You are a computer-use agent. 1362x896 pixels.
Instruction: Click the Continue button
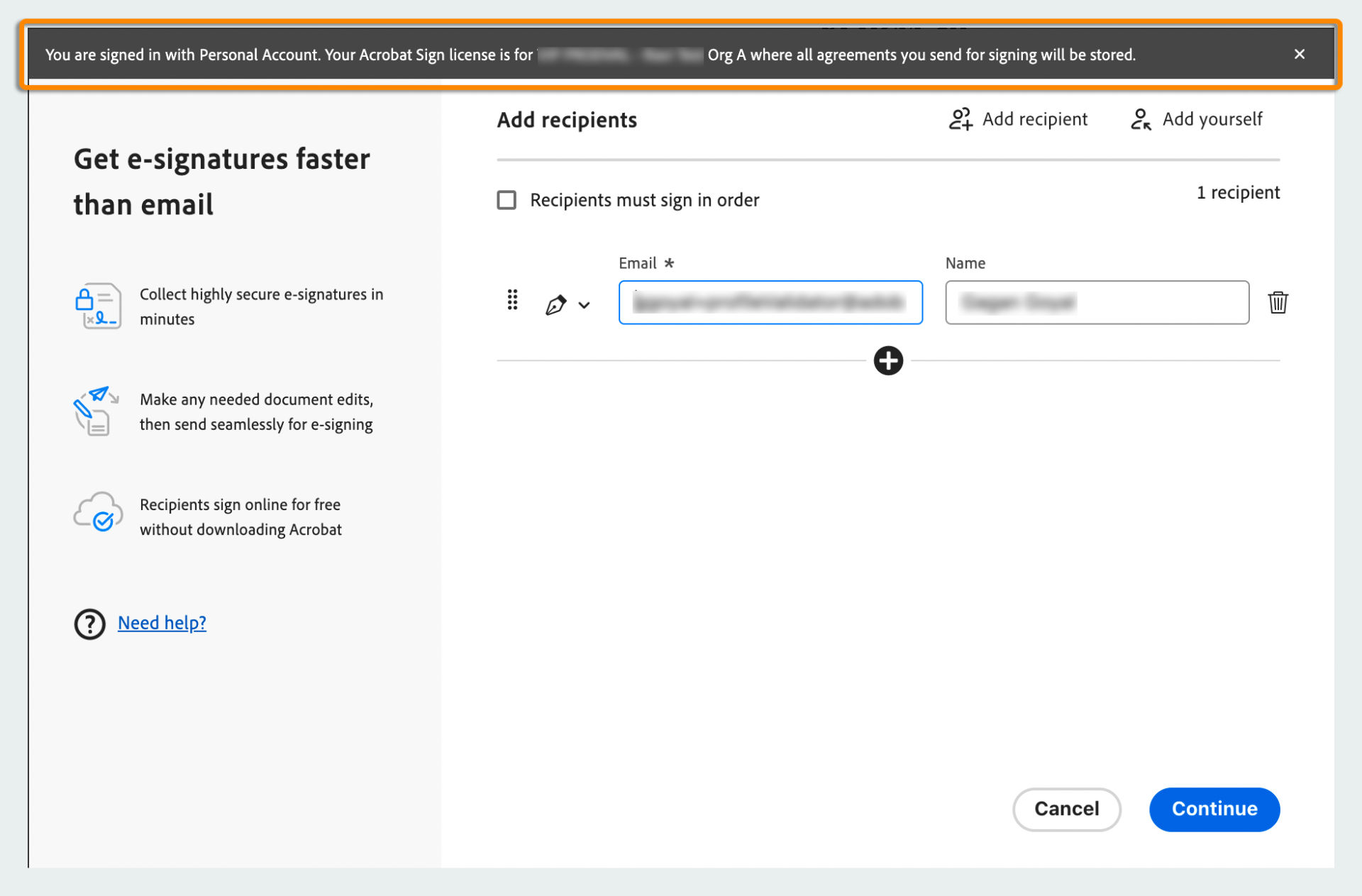(1214, 809)
